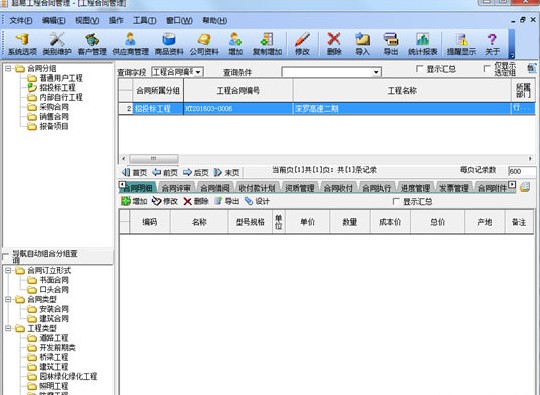
Task: Collapse the 合同分组 tree node
Action: [8, 69]
